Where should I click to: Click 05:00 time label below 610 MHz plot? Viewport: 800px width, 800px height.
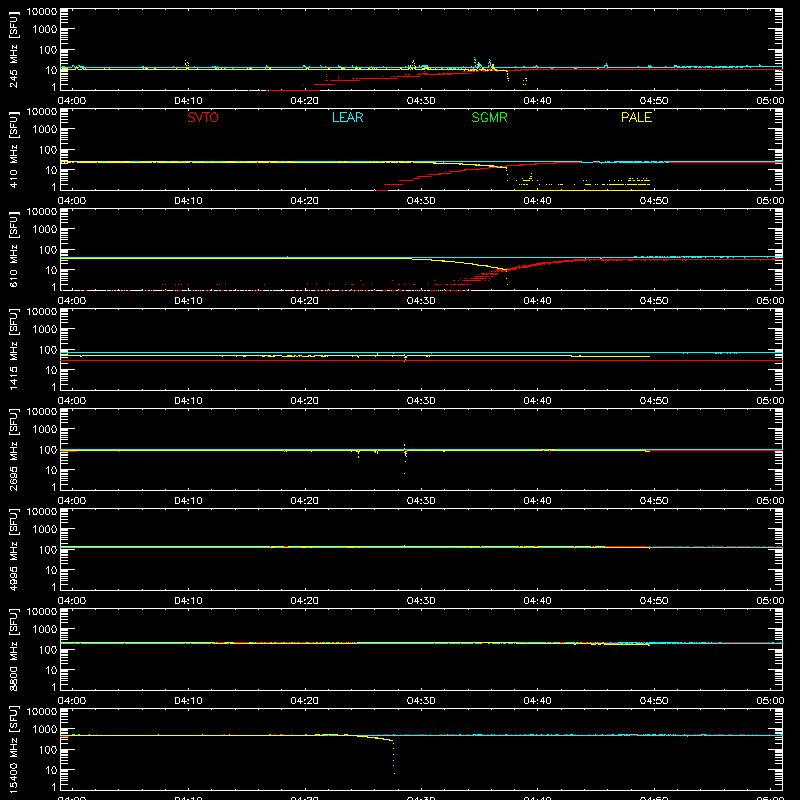click(x=770, y=301)
